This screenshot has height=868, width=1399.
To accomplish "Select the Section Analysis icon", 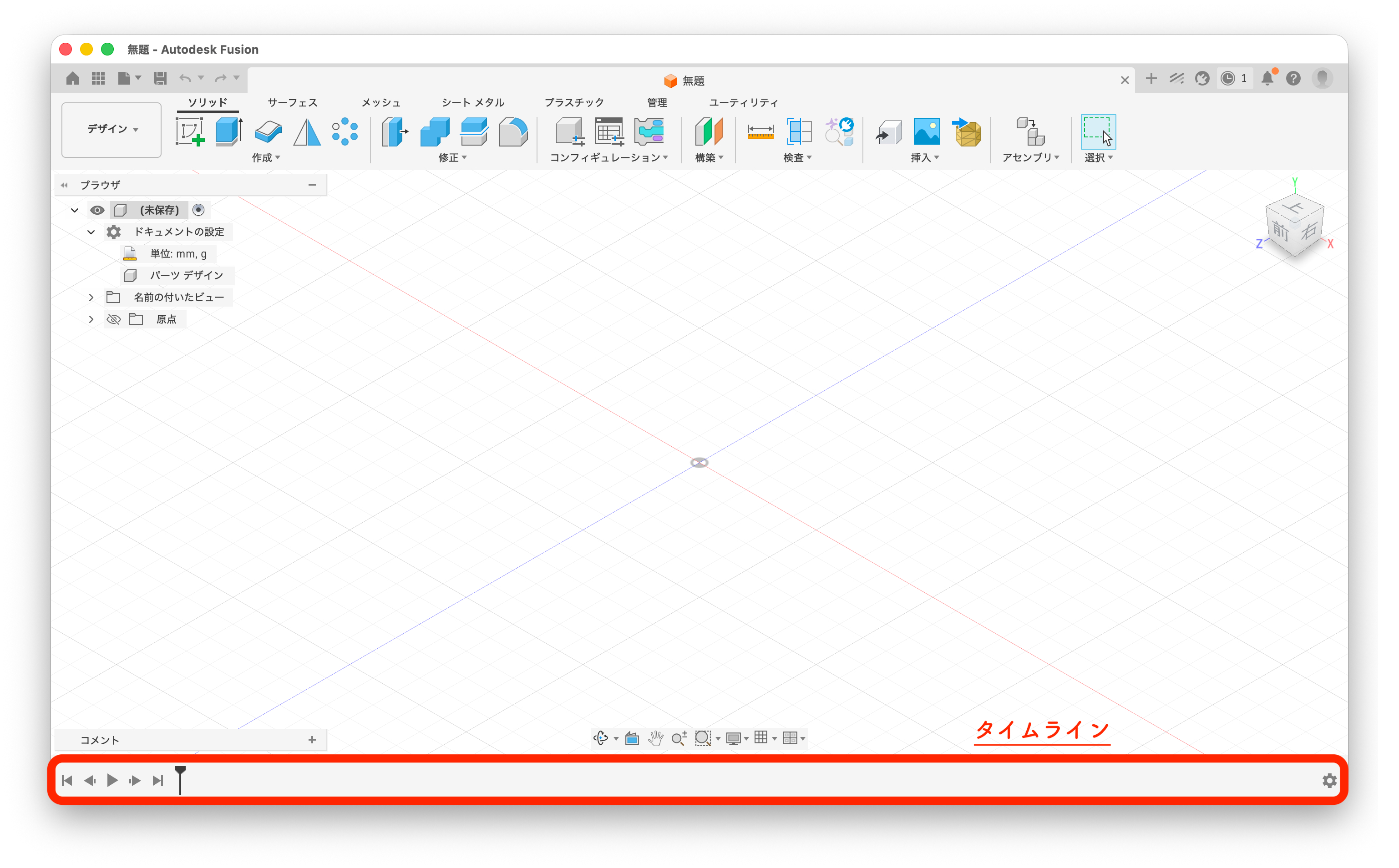I will 799,131.
